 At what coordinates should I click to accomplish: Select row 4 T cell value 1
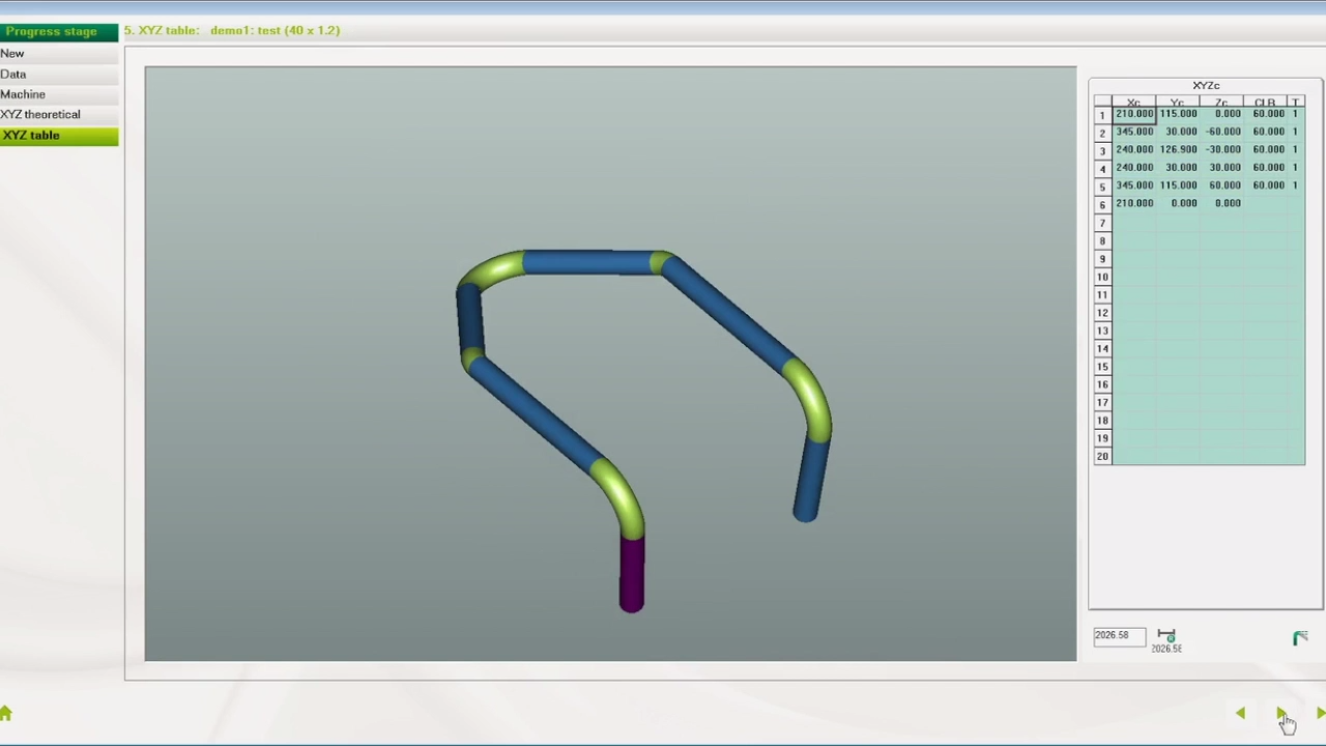[1296, 168]
